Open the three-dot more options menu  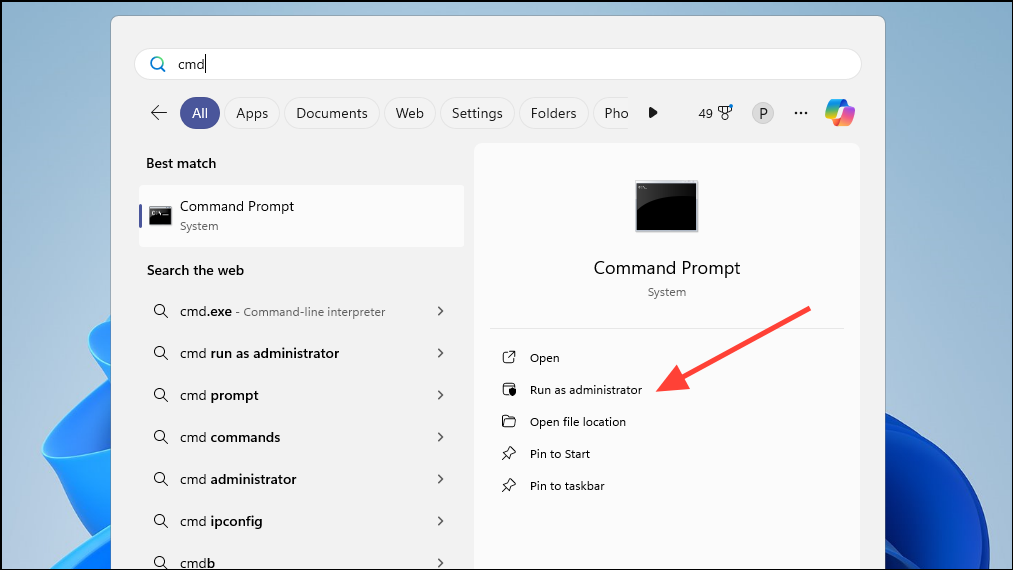[x=800, y=113]
